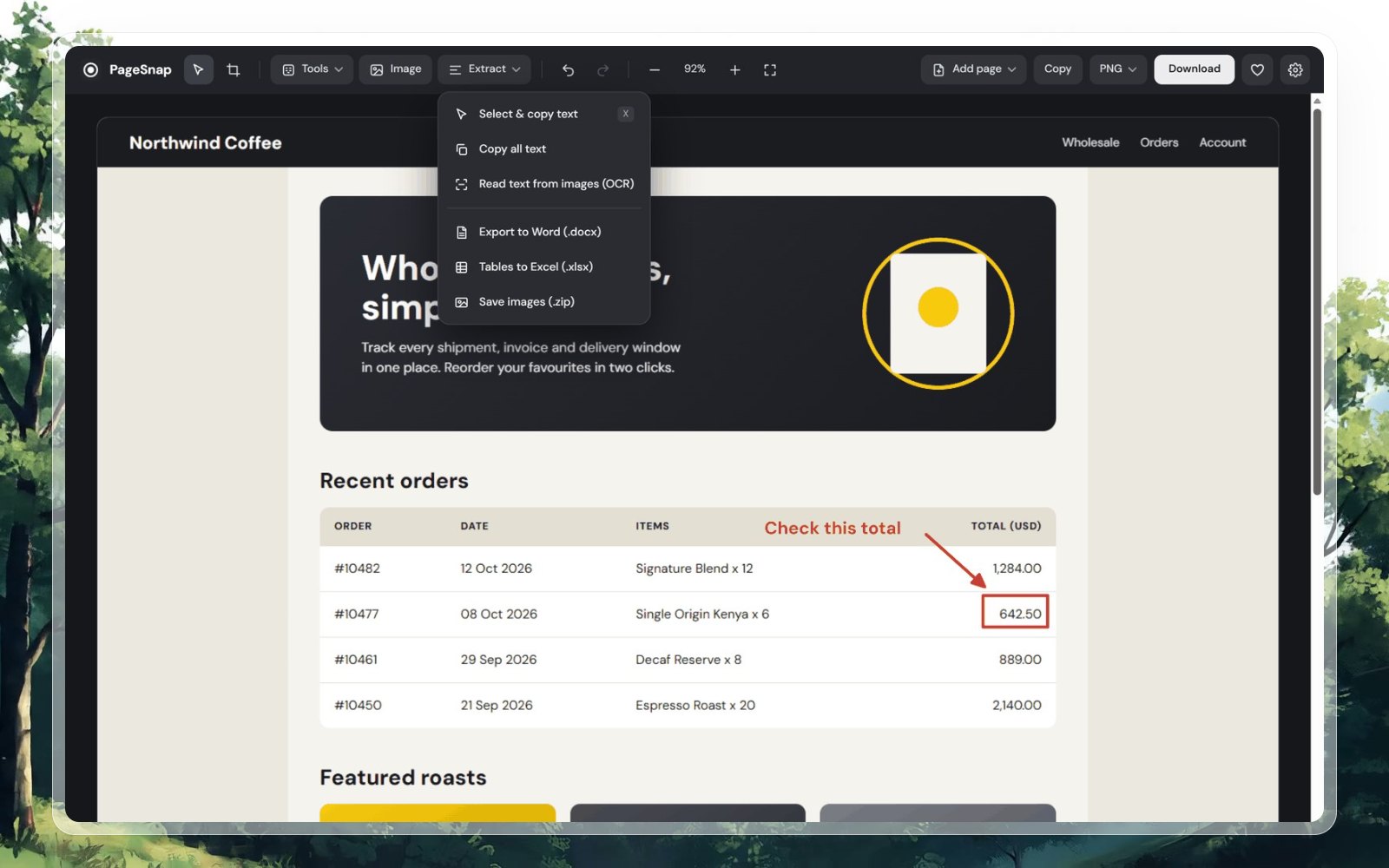Open the PNG format dropdown
Image resolution: width=1389 pixels, height=868 pixels.
[x=1118, y=69]
